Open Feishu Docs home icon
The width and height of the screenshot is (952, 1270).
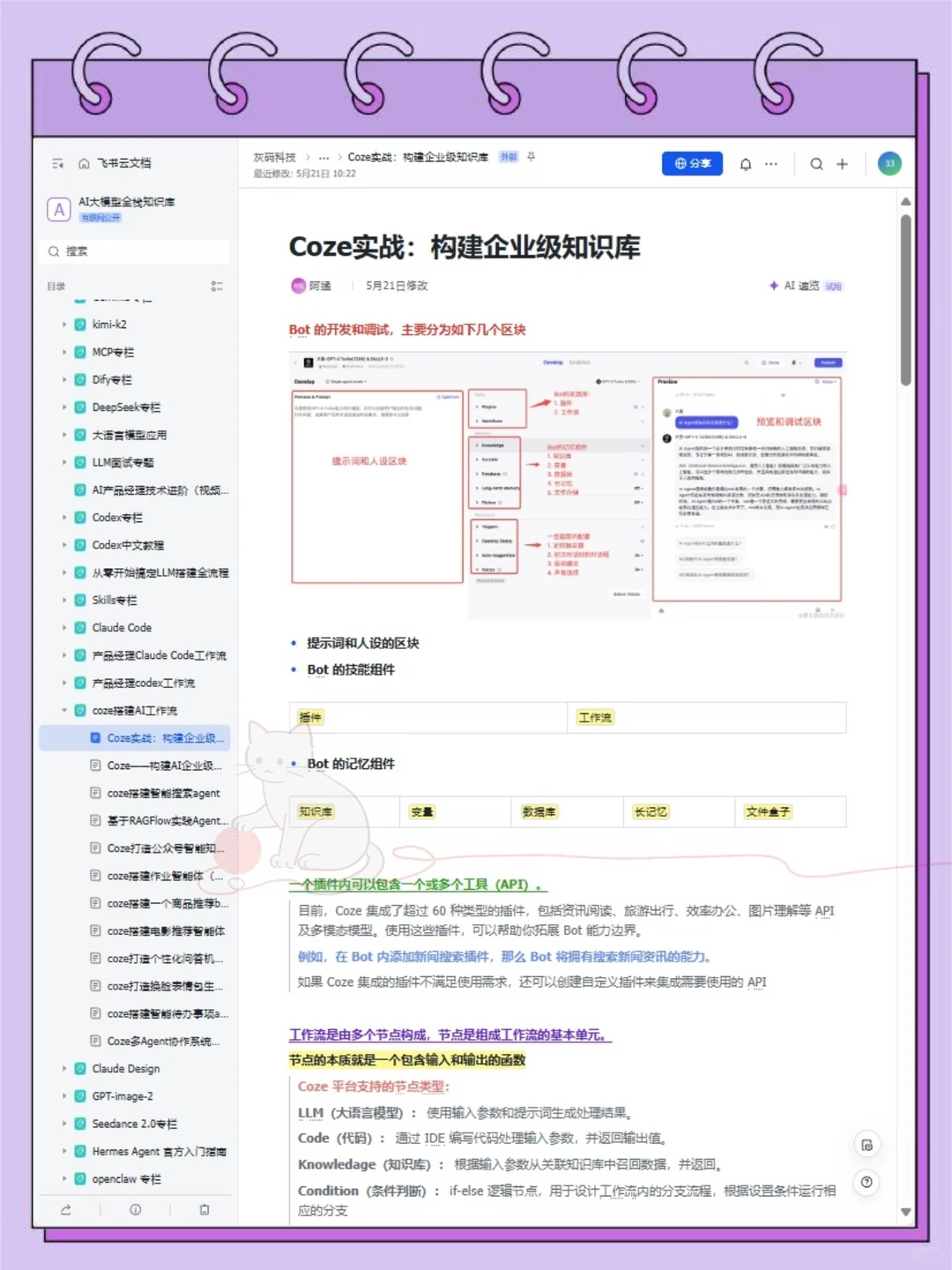(x=85, y=163)
